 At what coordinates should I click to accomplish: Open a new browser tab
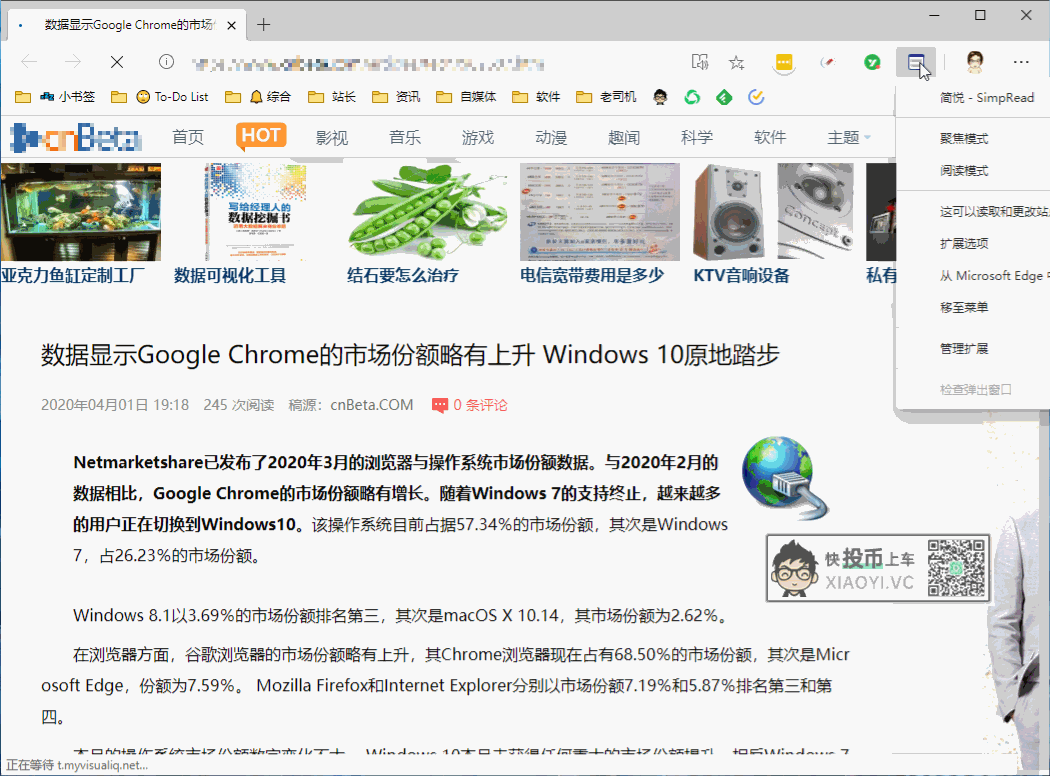264,25
